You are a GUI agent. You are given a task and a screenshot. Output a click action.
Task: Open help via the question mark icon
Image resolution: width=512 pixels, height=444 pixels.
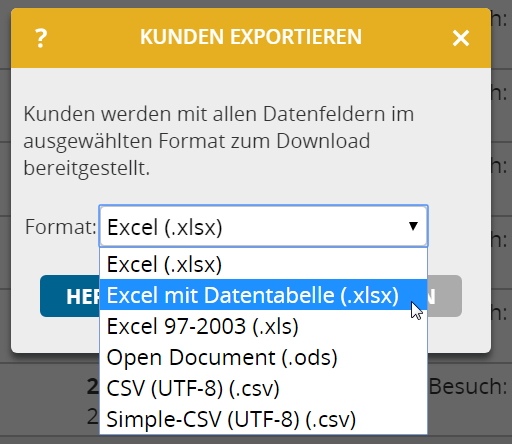[41, 38]
